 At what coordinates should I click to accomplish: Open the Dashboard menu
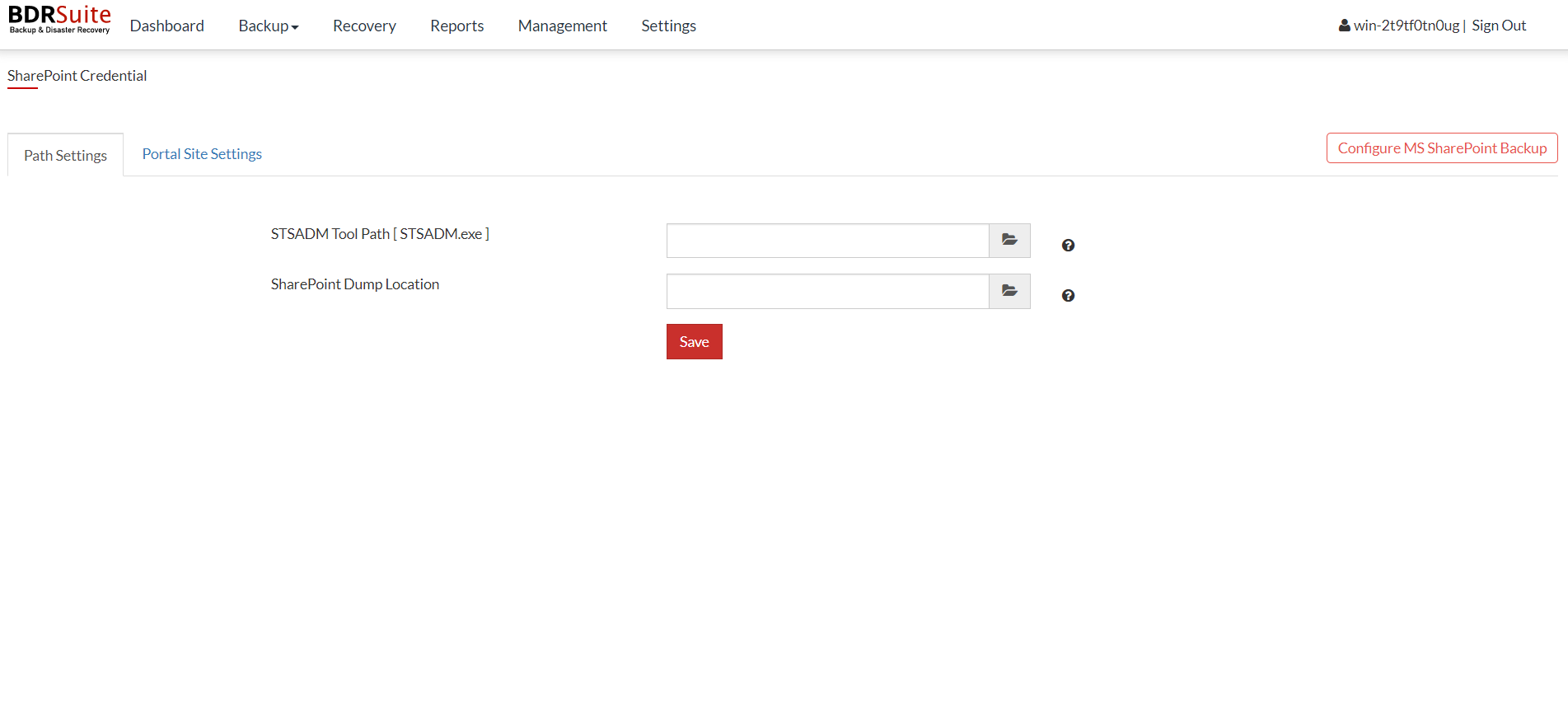click(167, 26)
